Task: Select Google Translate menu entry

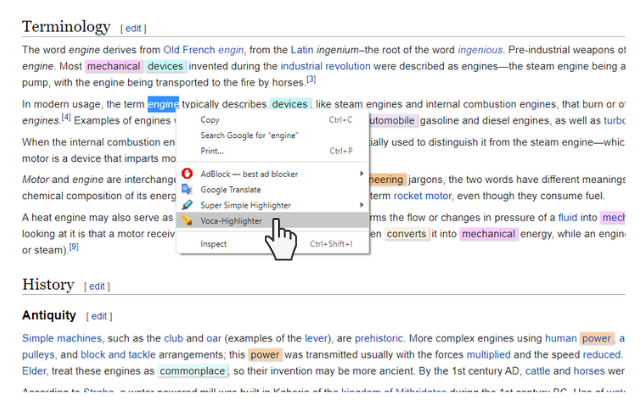Action: [273, 189]
